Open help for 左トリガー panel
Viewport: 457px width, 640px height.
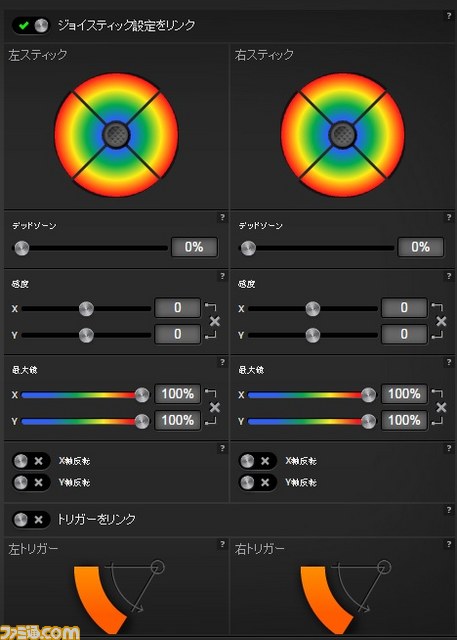point(222,544)
